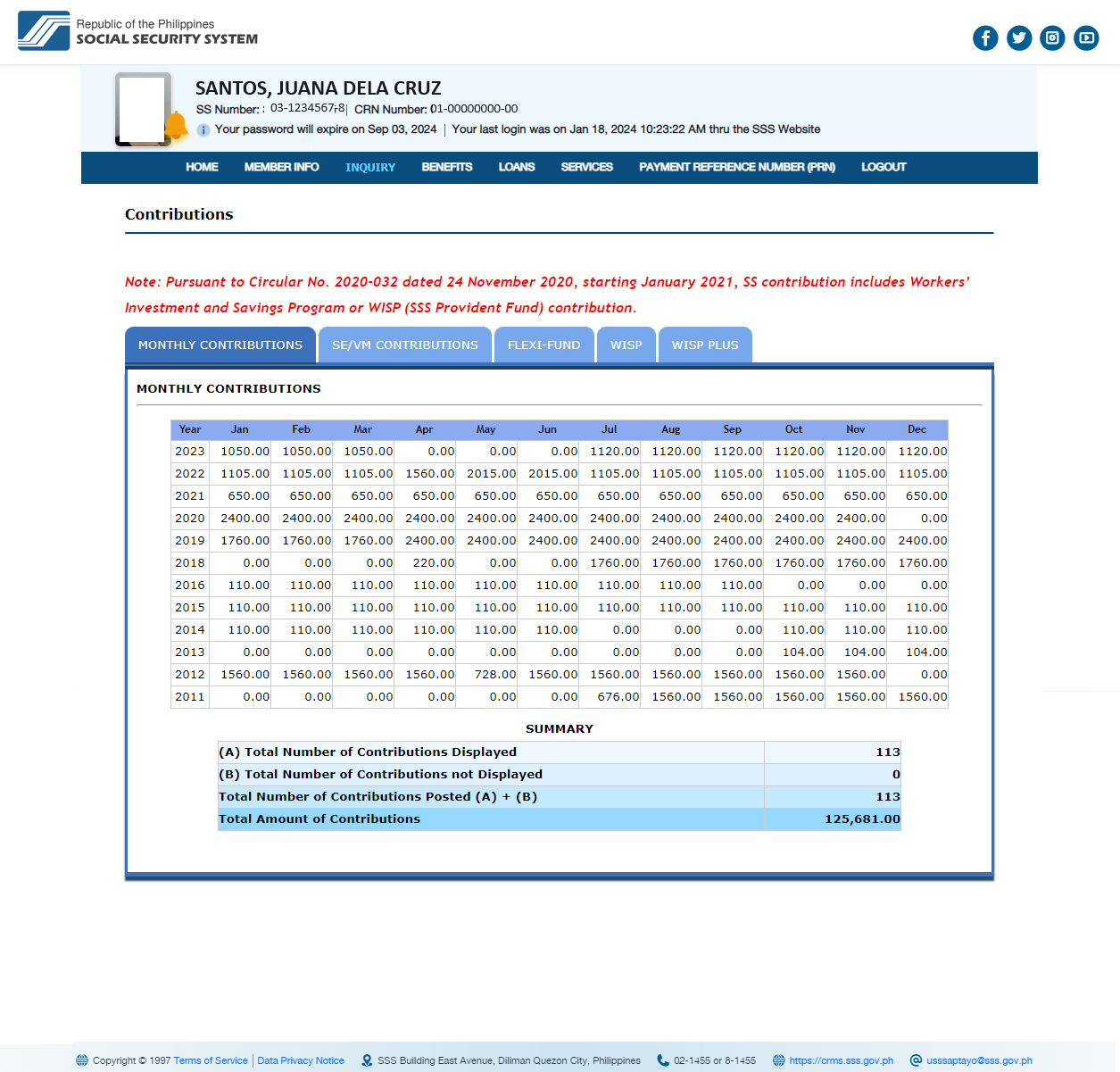Open the https://crms.sss.gov.ph link
Image resolution: width=1120 pixels, height=1072 pixels.
[842, 1060]
